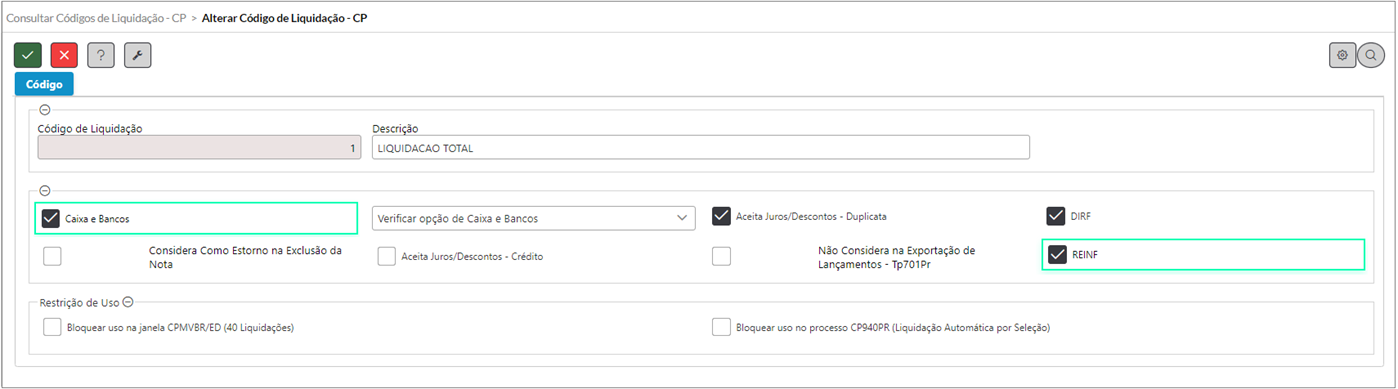Enable Aceita Juros/Descontos - Crédito checkbox
The height and width of the screenshot is (389, 1398).
coord(387,257)
